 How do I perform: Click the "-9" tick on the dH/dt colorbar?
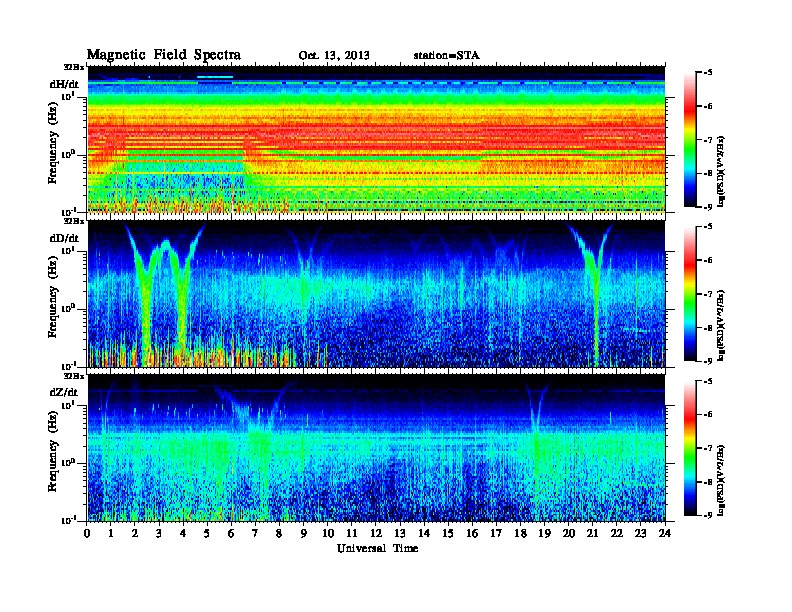point(707,207)
